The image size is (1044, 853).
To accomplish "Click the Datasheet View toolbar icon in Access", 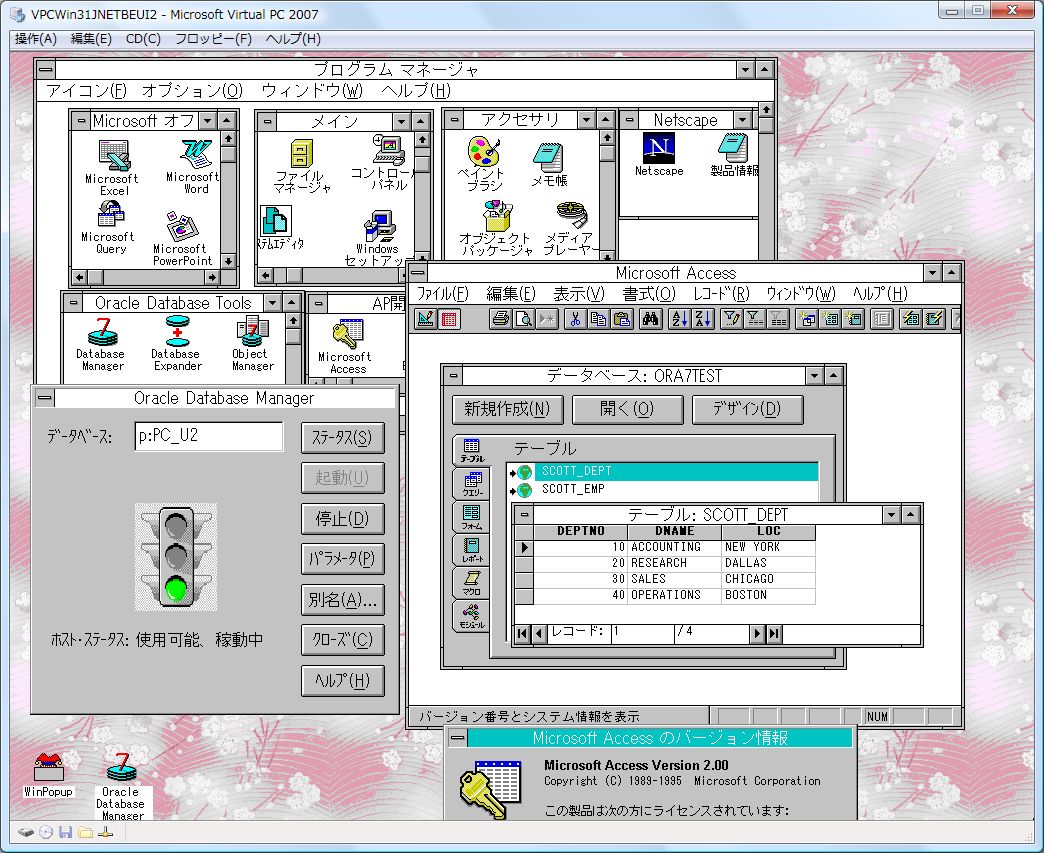I will tap(449, 320).
